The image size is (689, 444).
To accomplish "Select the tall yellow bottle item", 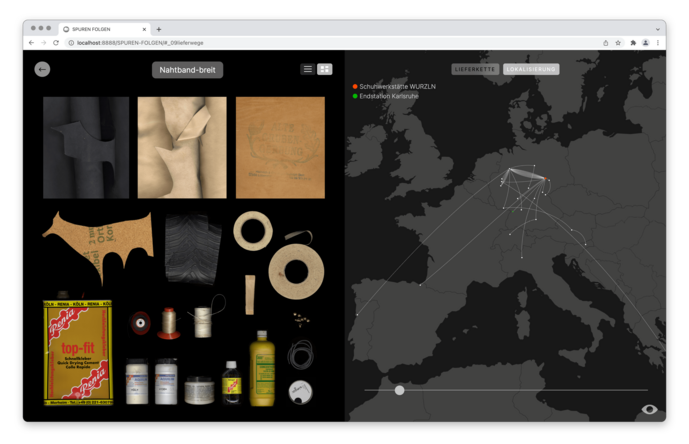I will (262, 367).
